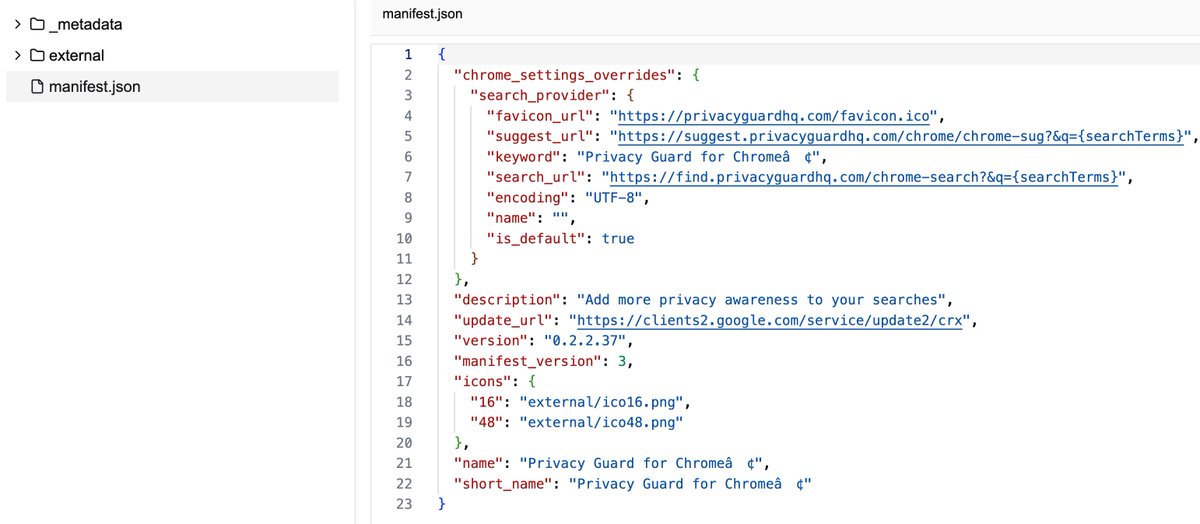Click the "search_provider" key
Screen dimensions: 1200x524
pyautogui.click(x=538, y=95)
